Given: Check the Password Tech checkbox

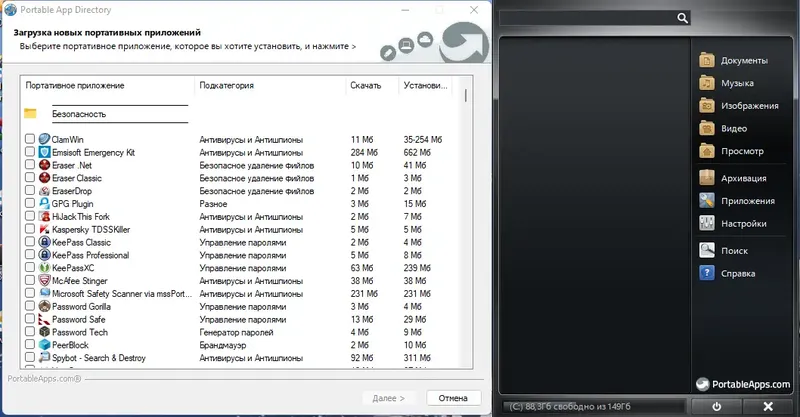Looking at the screenshot, I should point(30,332).
